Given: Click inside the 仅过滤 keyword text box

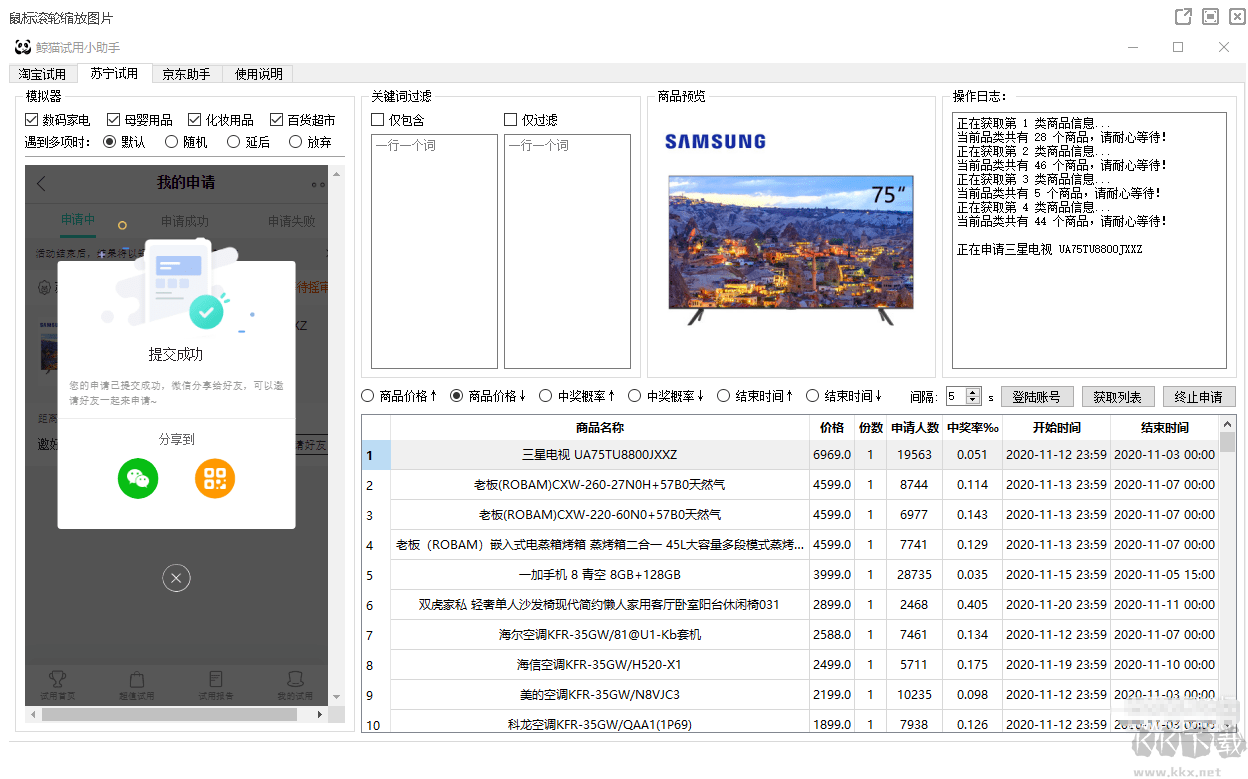Looking at the screenshot, I should point(567,251).
